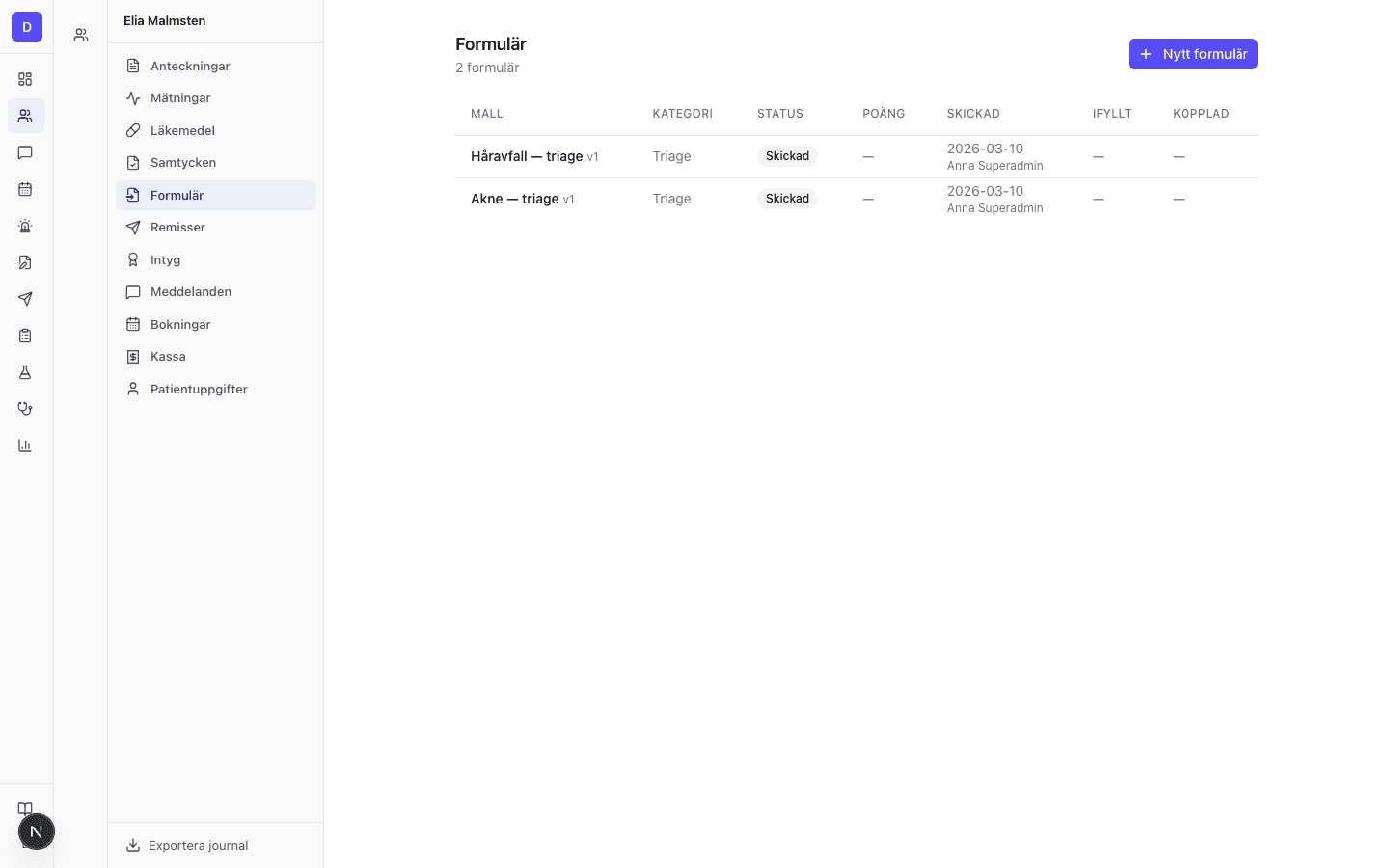
Task: Open the dashboard grid icon in sidebar
Action: tap(25, 79)
